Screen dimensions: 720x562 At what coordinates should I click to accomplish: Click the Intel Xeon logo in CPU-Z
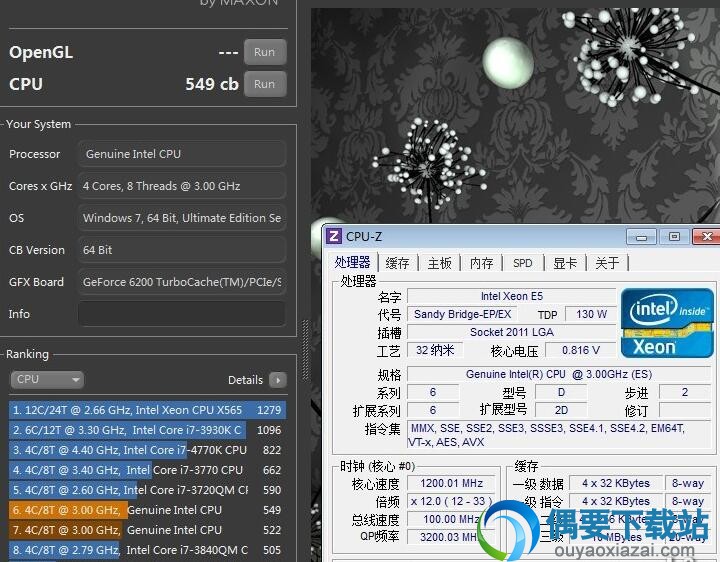(x=667, y=323)
